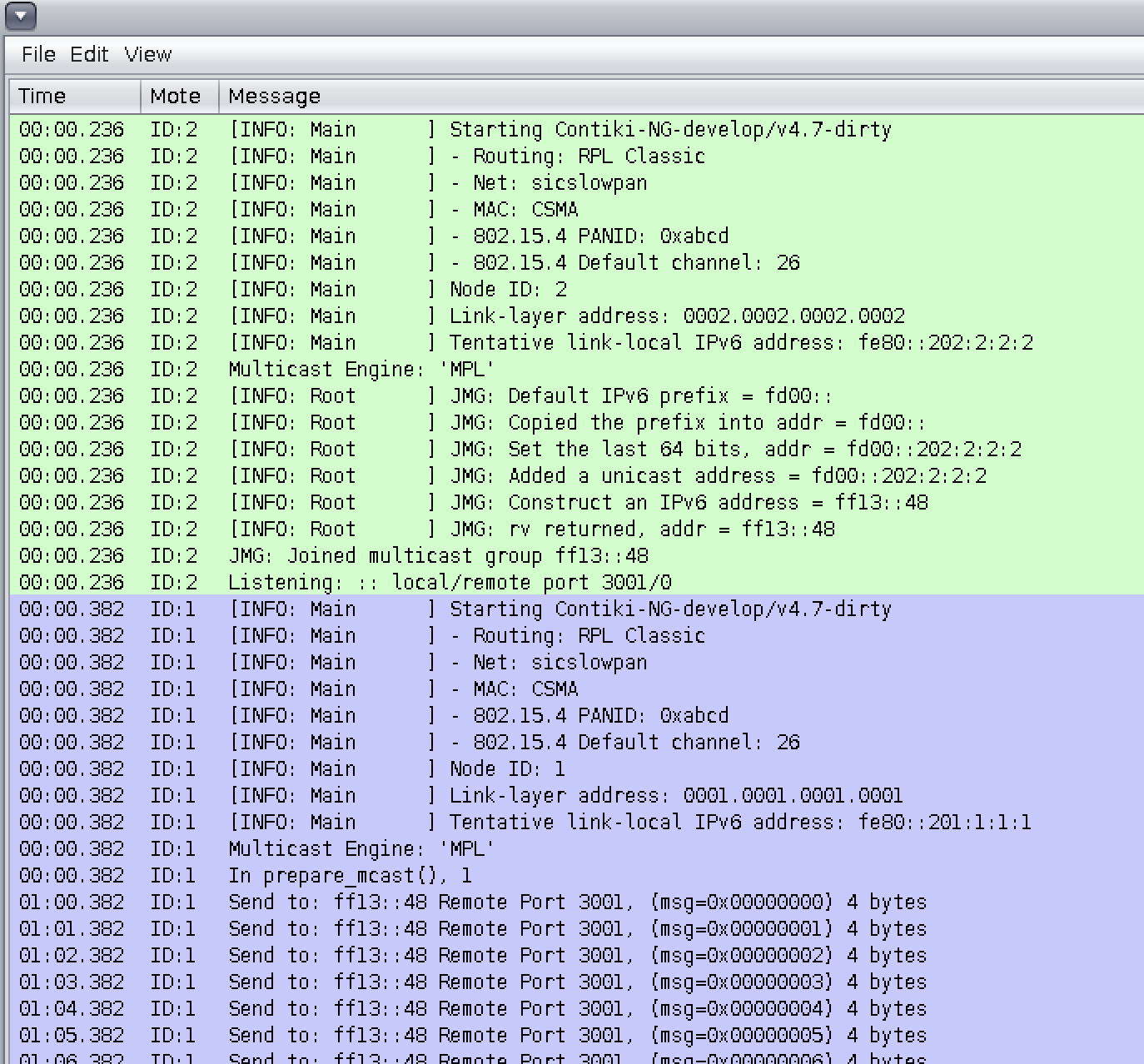Viewport: 1144px width, 1064px height.
Task: Select the Send row with msg=0x00000005
Action: 577,1035
